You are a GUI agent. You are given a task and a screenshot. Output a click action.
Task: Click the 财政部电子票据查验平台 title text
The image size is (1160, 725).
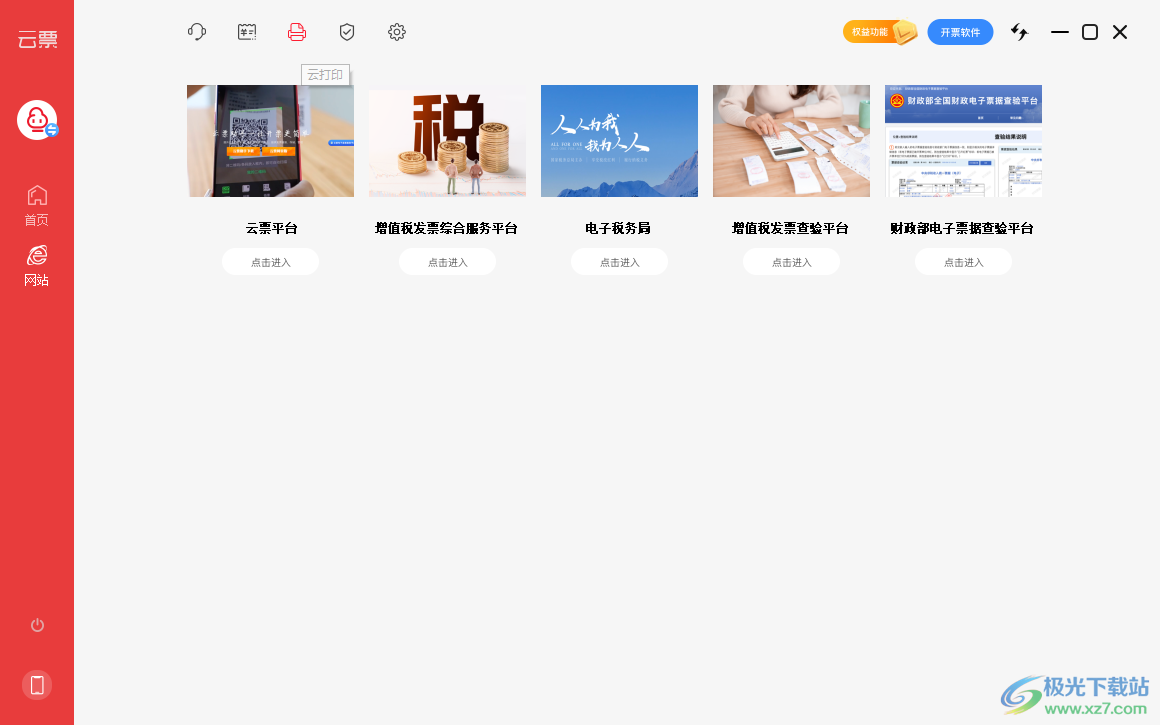click(x=962, y=229)
